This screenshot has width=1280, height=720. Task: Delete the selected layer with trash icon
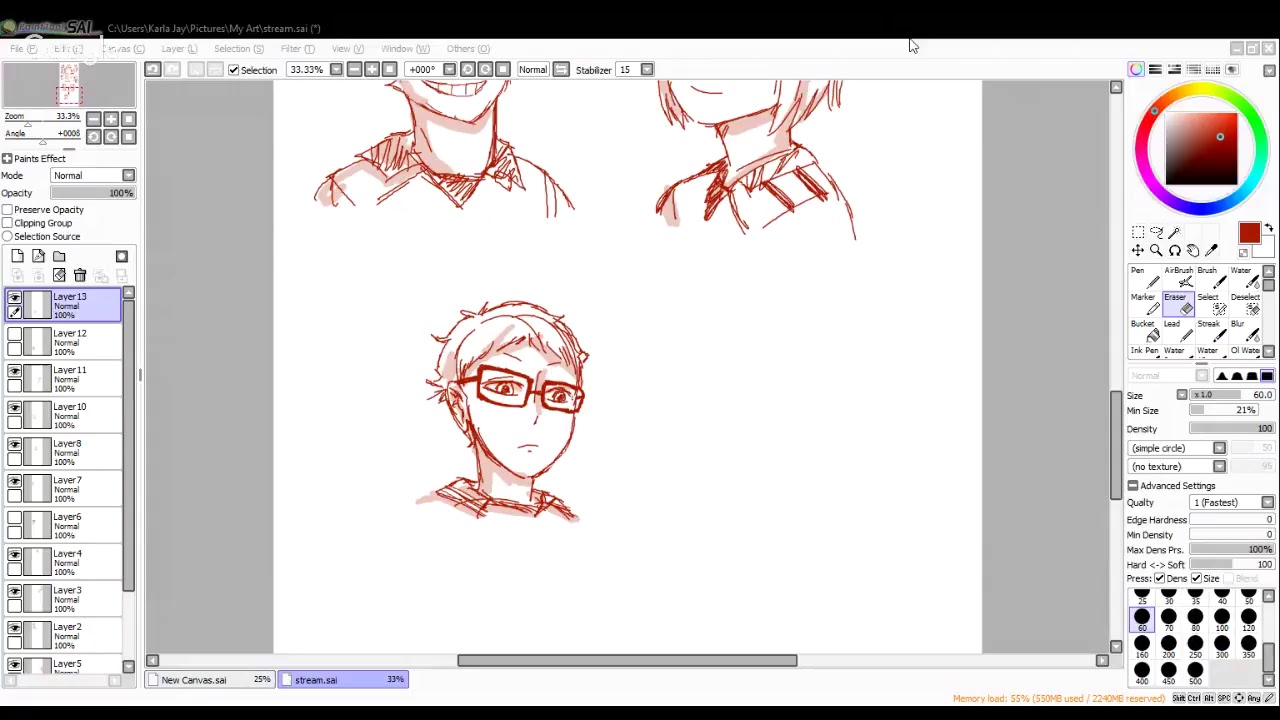click(x=80, y=276)
